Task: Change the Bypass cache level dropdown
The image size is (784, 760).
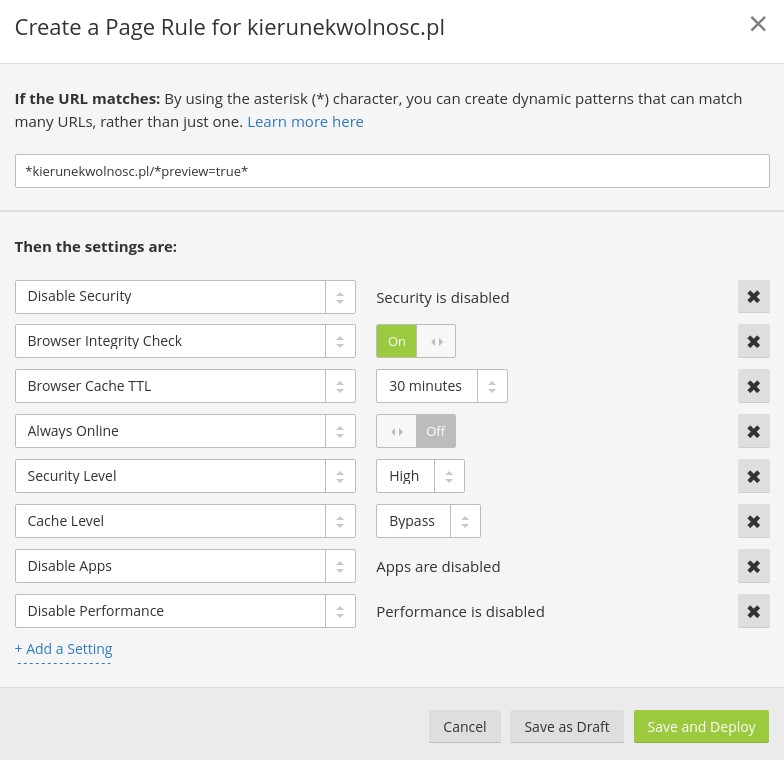Action: [x=428, y=521]
